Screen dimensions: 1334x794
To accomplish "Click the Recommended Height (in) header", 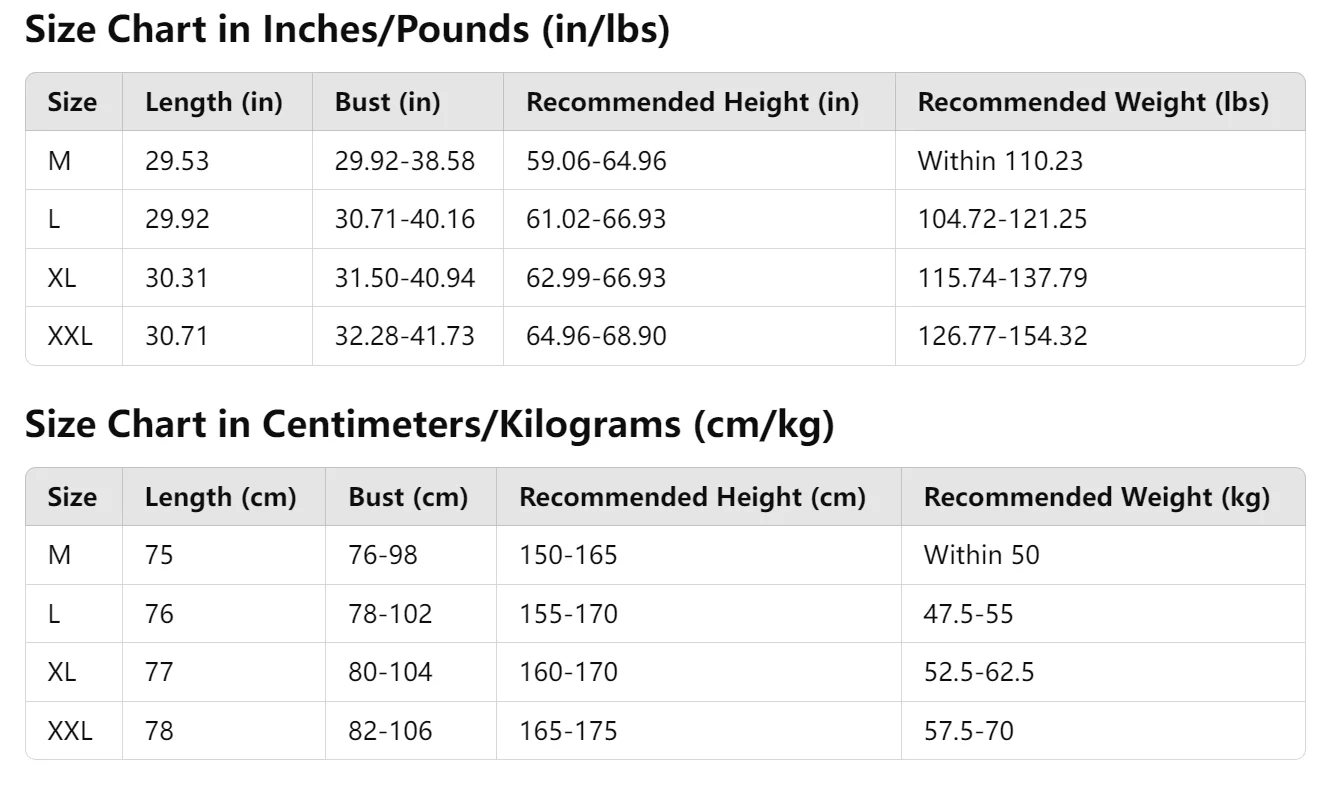I will [x=693, y=102].
